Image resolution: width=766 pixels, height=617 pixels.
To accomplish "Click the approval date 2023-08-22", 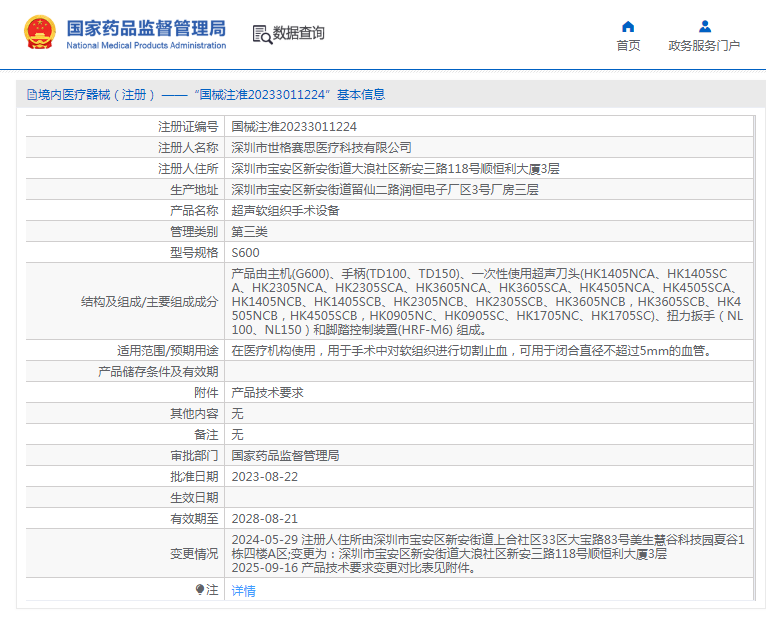I will [265, 477].
